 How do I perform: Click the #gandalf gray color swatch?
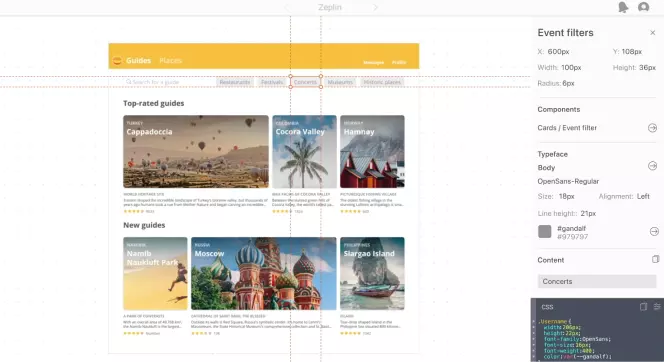[545, 232]
